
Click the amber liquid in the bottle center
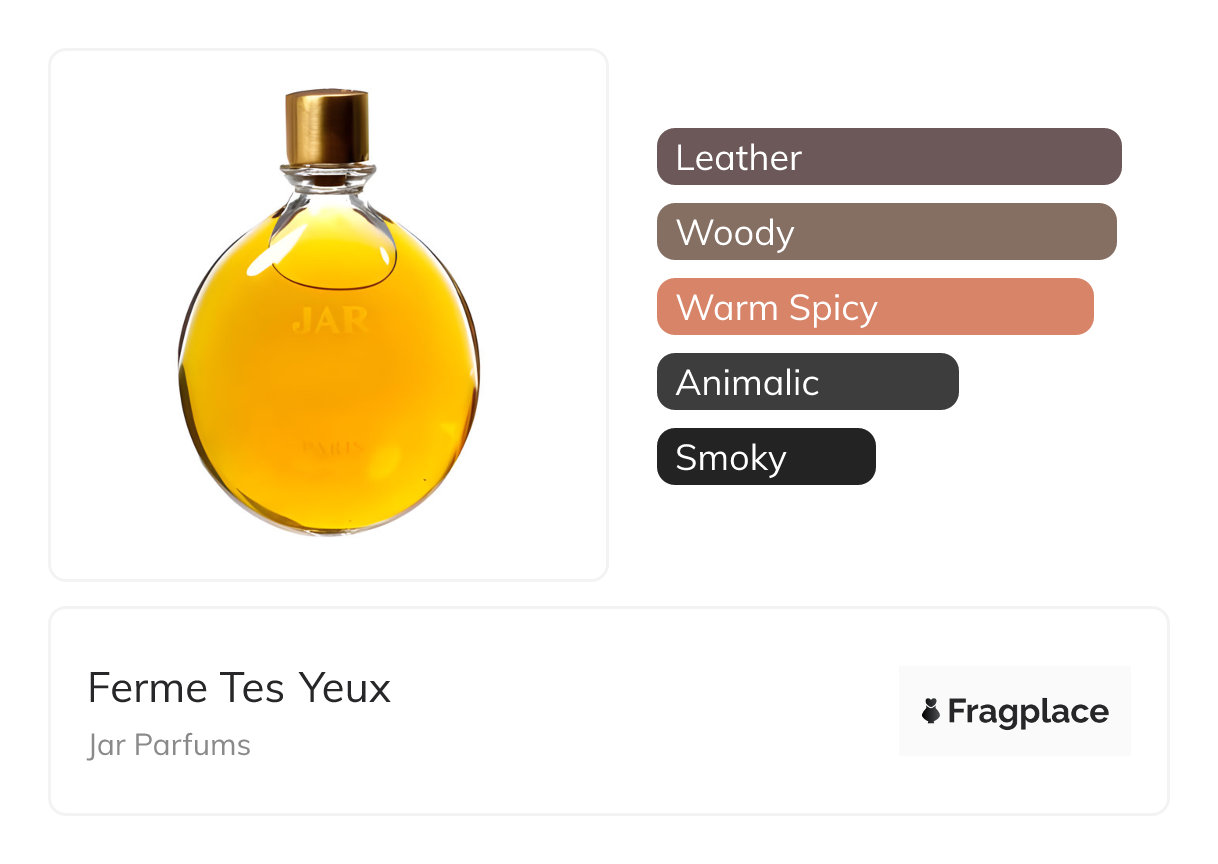point(330,390)
